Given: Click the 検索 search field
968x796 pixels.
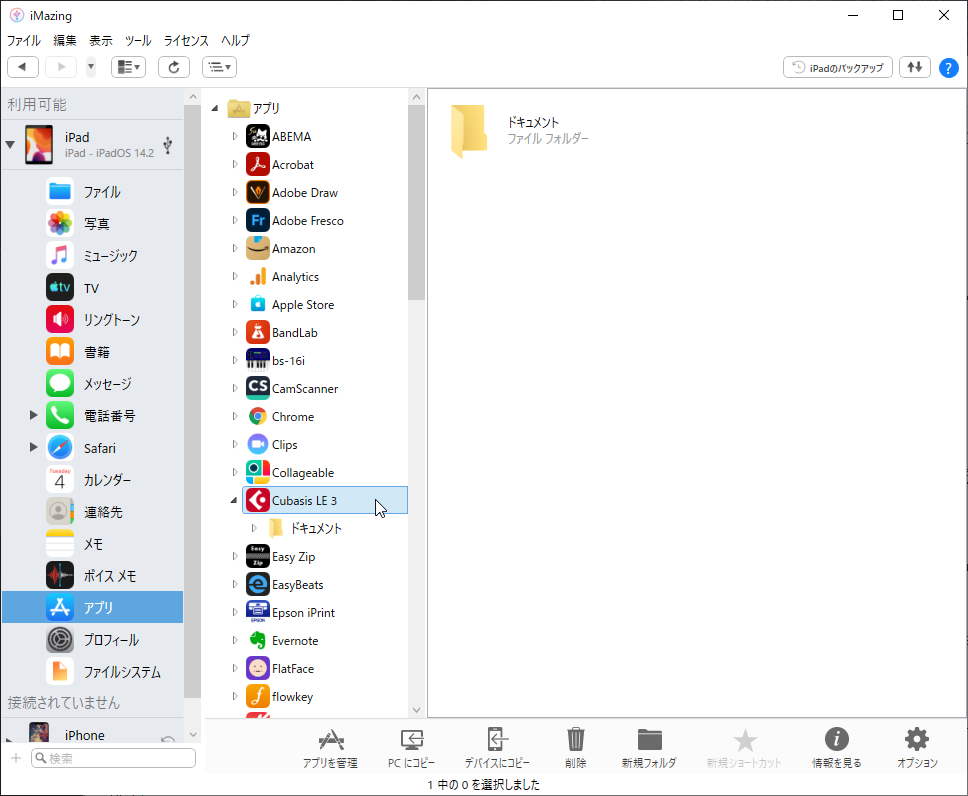Looking at the screenshot, I should point(114,758).
